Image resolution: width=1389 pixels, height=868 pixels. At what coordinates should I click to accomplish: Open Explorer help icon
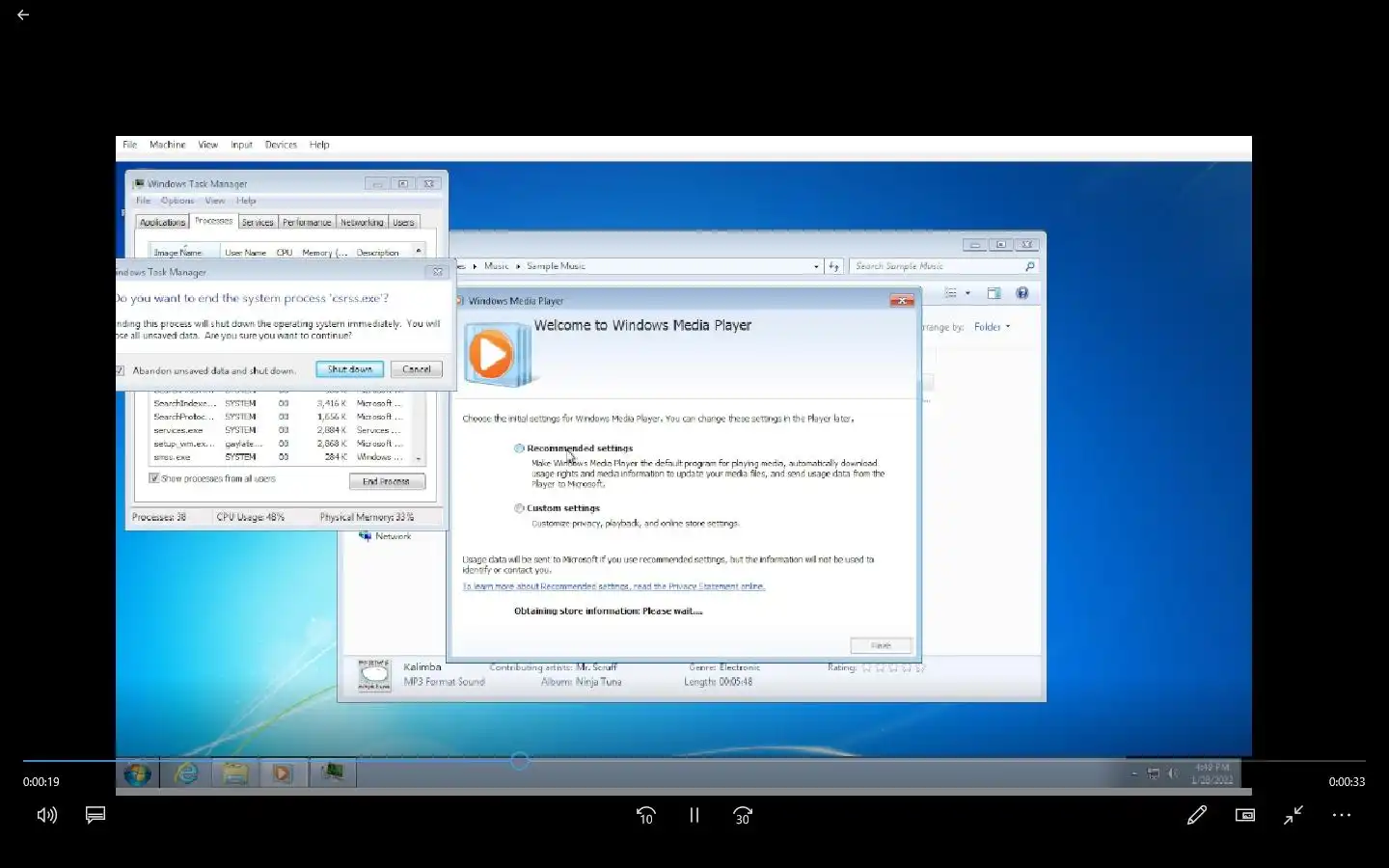click(x=1022, y=293)
